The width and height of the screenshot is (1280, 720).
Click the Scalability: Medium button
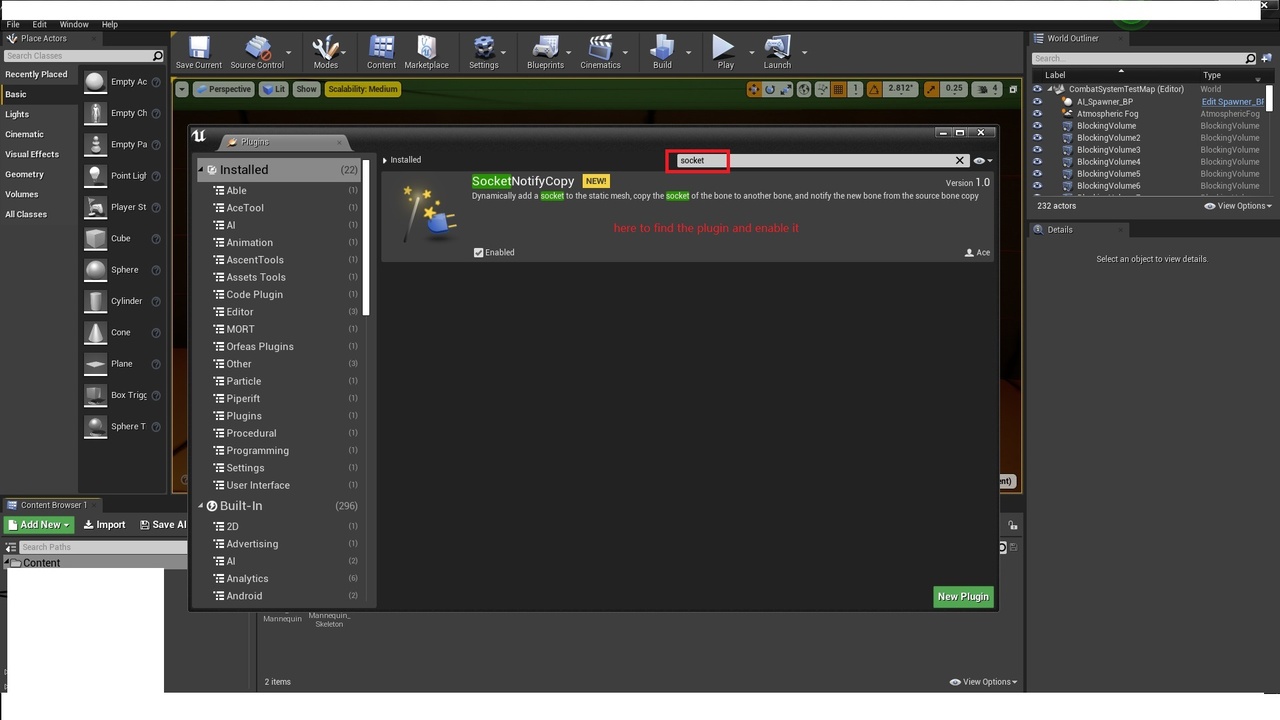click(363, 89)
